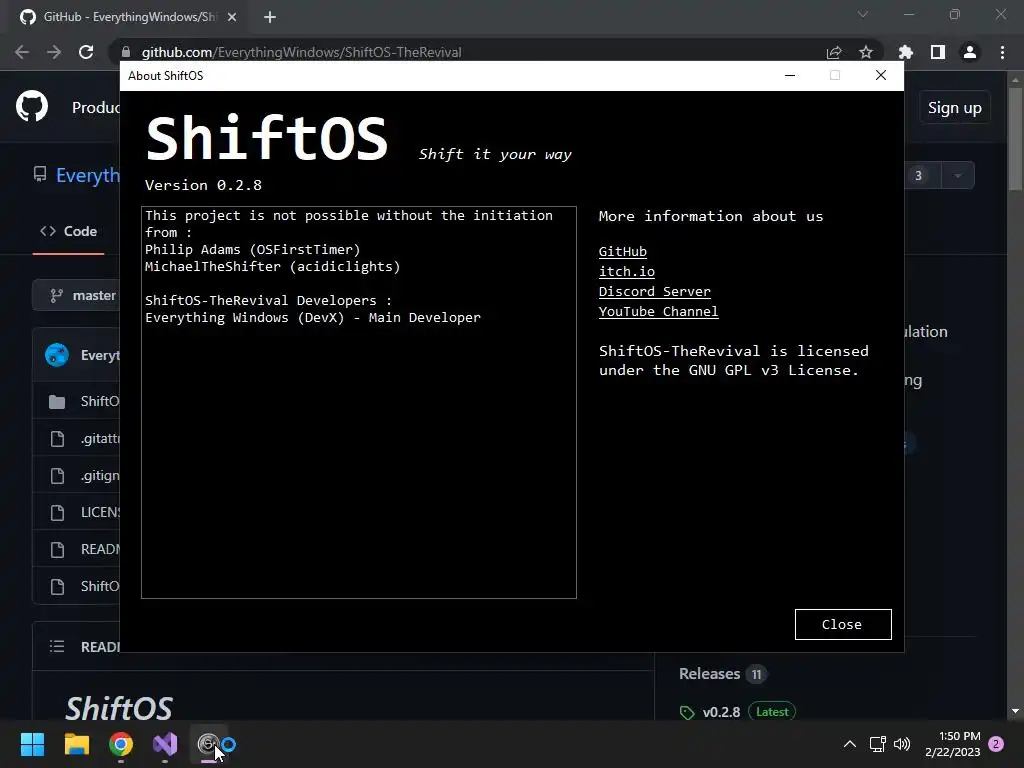Toggle Chrome side panel icon
Viewport: 1024px width, 768px height.
coord(937,52)
